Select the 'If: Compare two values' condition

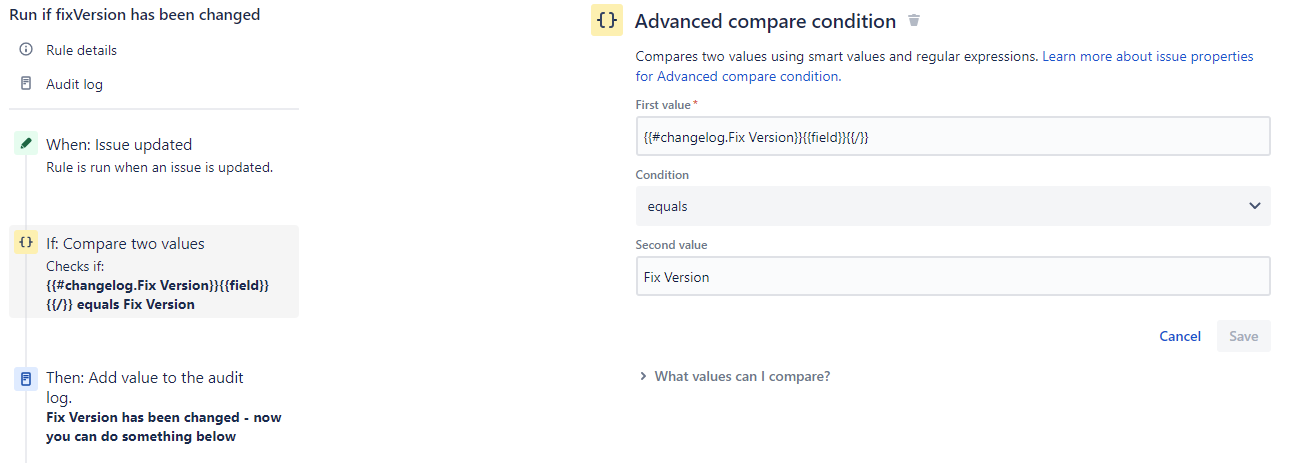tap(125, 243)
